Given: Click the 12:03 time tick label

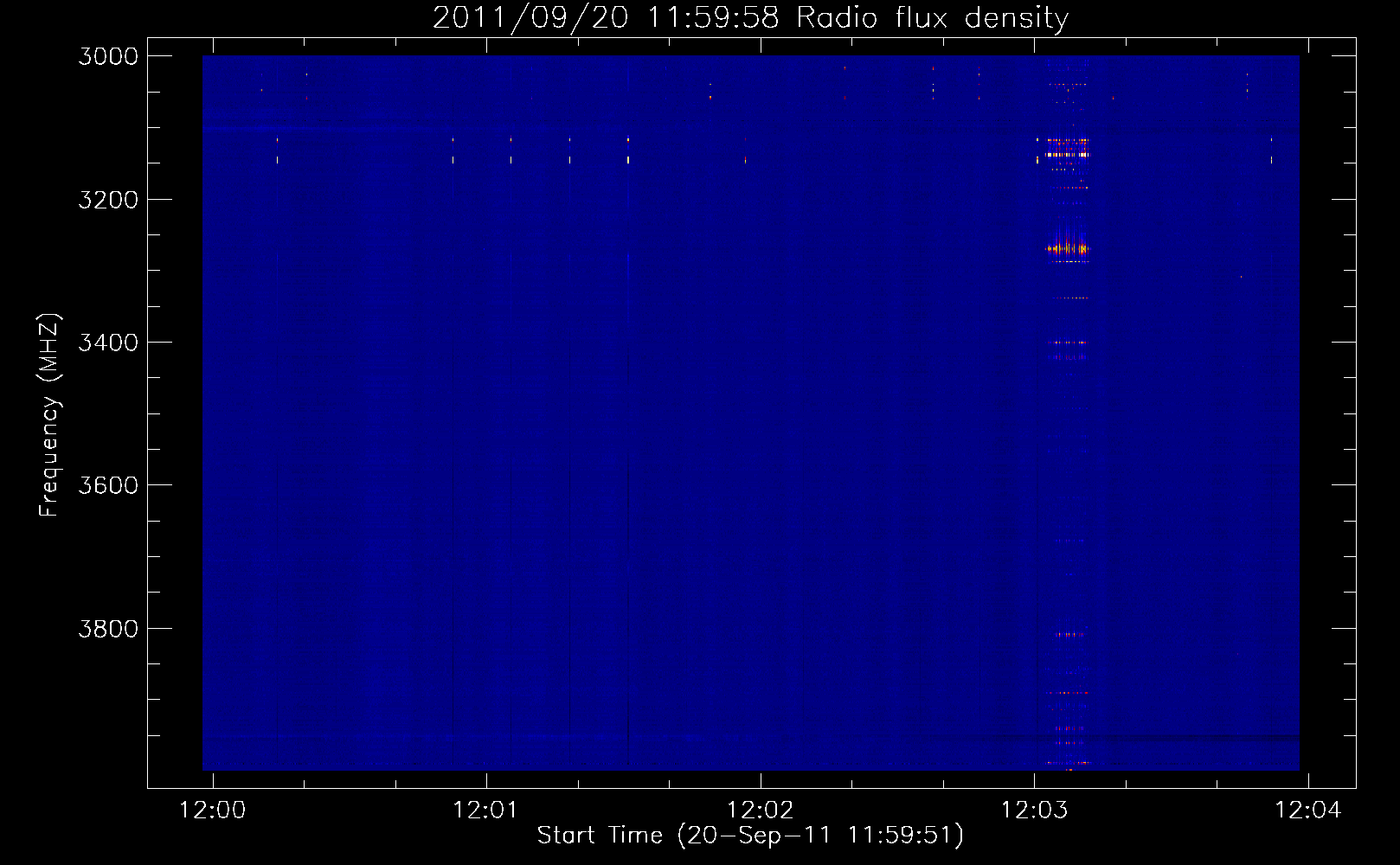Looking at the screenshot, I should 1035,811.
